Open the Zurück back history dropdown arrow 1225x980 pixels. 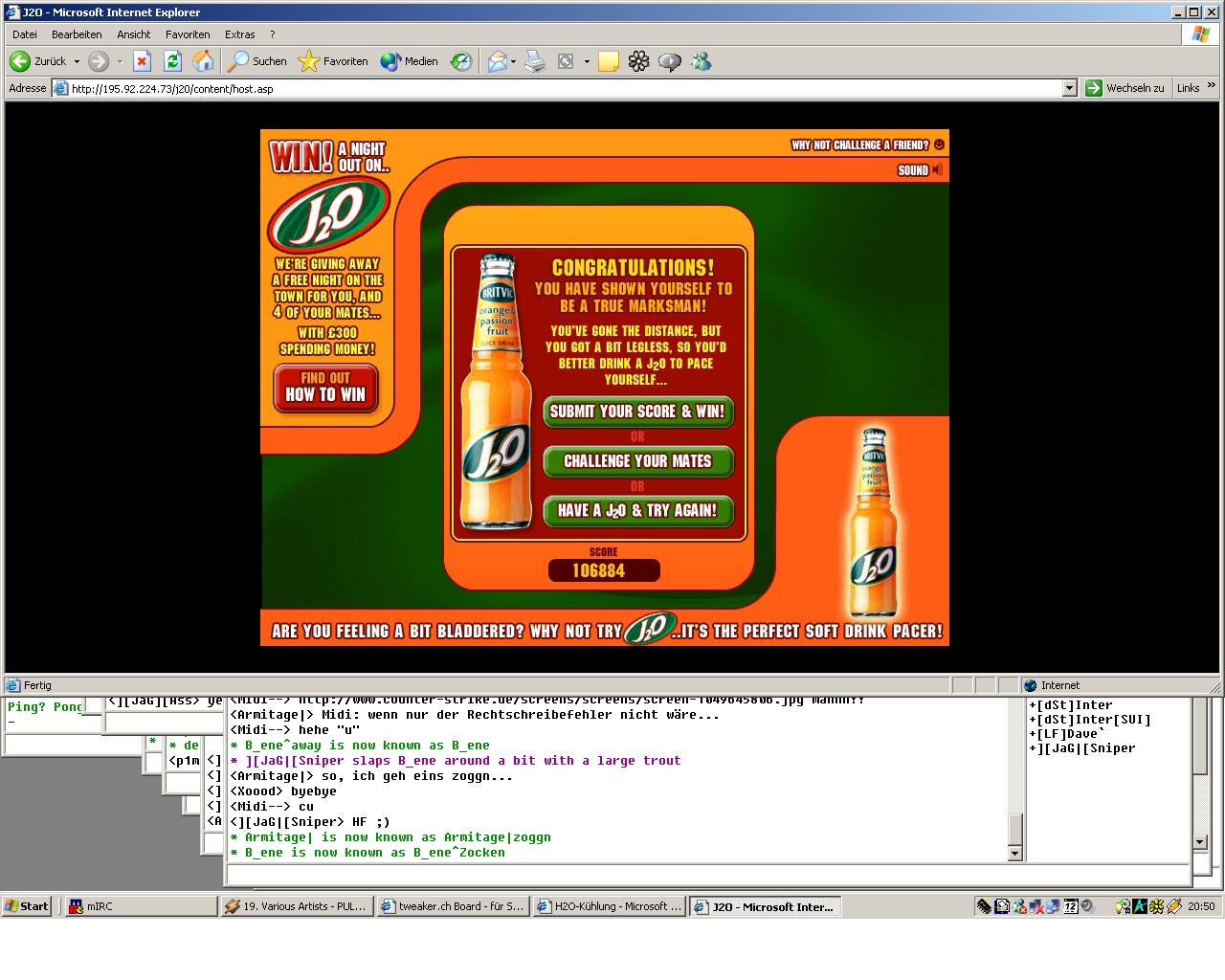click(x=77, y=61)
